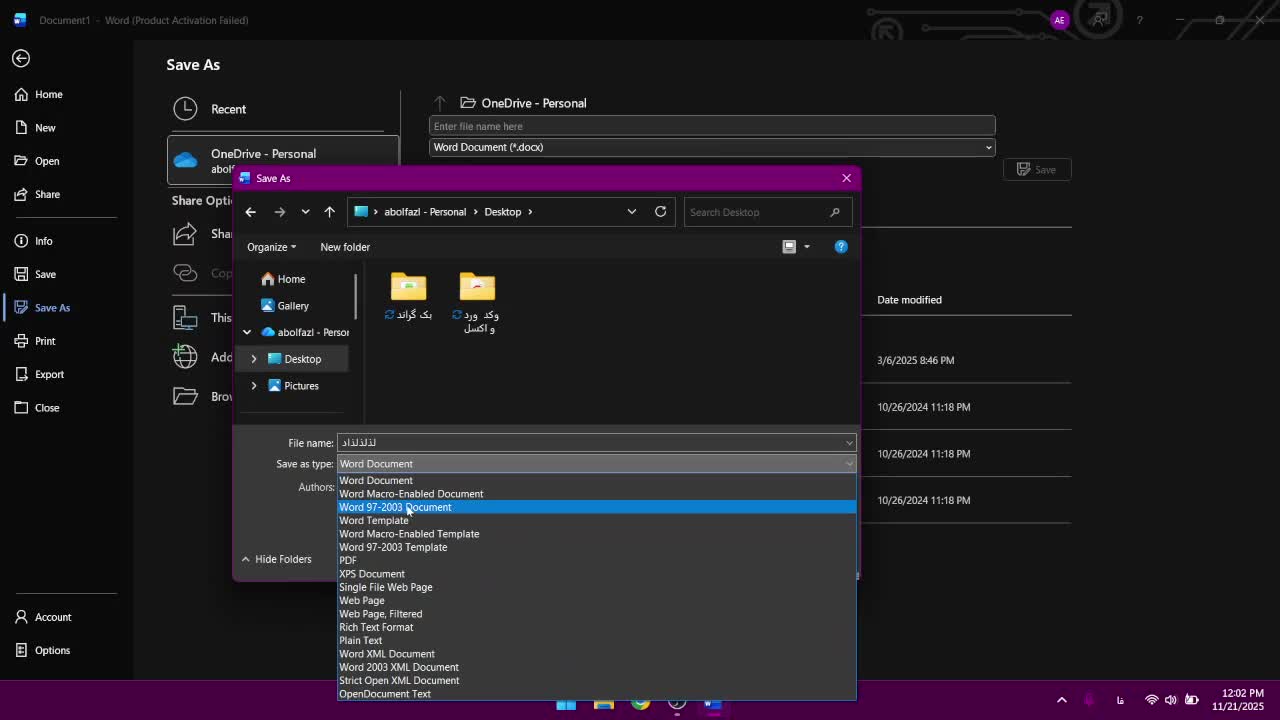Click the New folder button
Screen dimensions: 1280x720
[x=345, y=247]
